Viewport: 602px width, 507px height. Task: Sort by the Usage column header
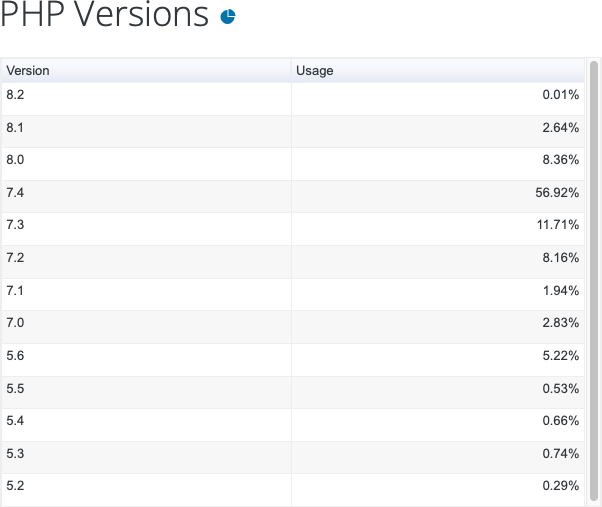[438, 71]
